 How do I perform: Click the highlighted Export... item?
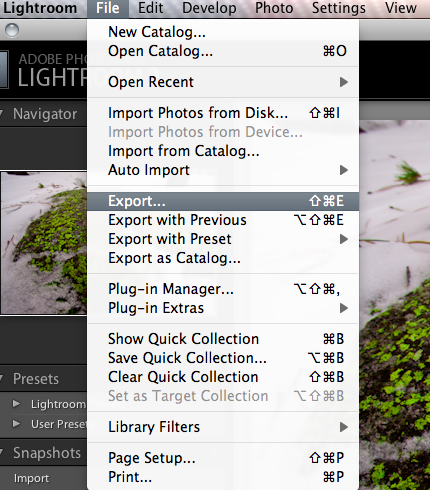(x=223, y=201)
